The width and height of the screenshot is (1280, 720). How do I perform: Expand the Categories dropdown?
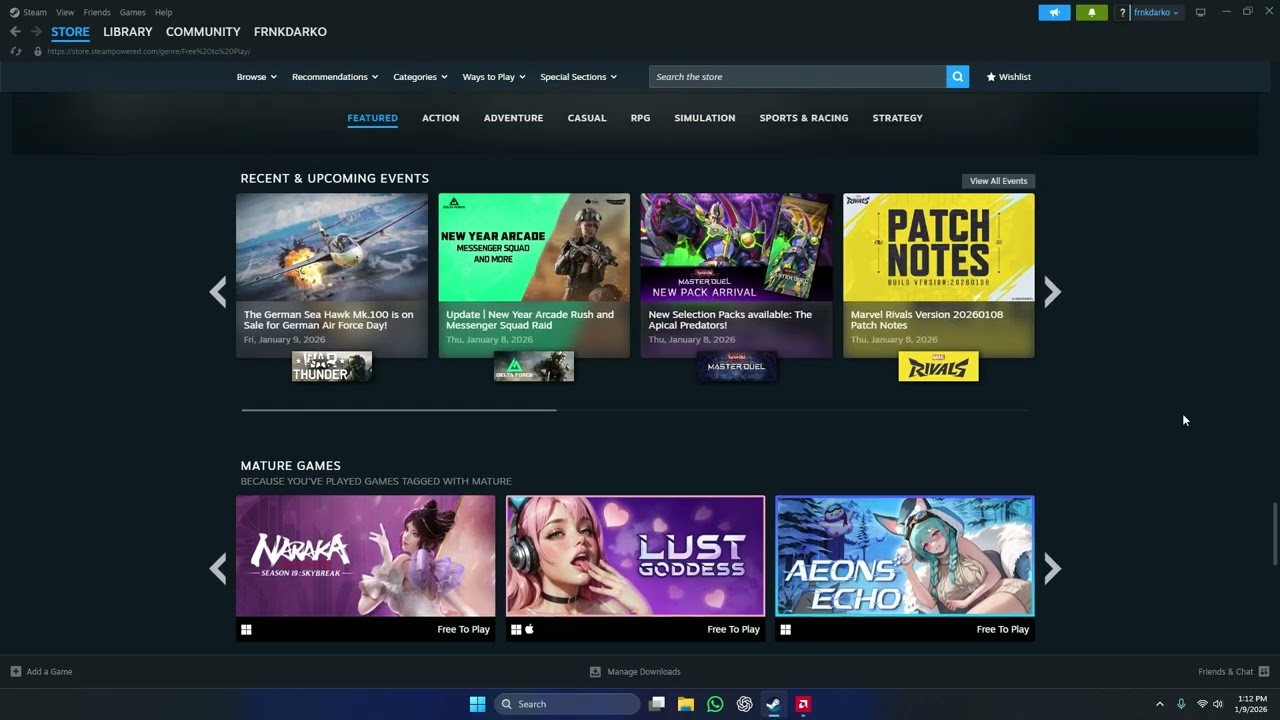[x=420, y=77]
